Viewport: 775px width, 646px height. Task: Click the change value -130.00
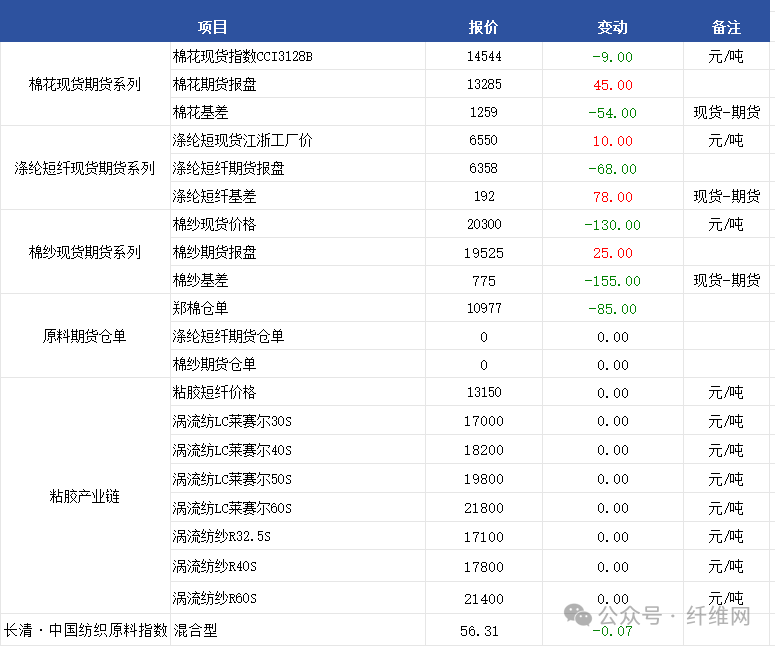(612, 225)
